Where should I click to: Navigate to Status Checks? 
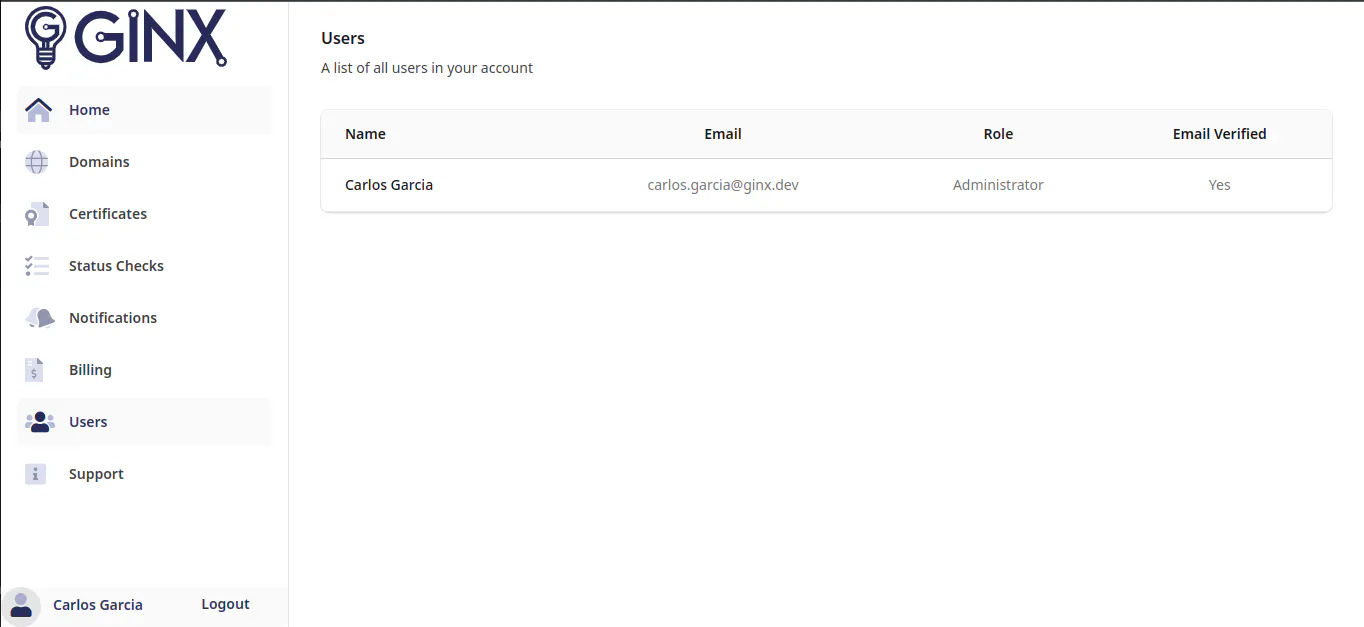144,266
